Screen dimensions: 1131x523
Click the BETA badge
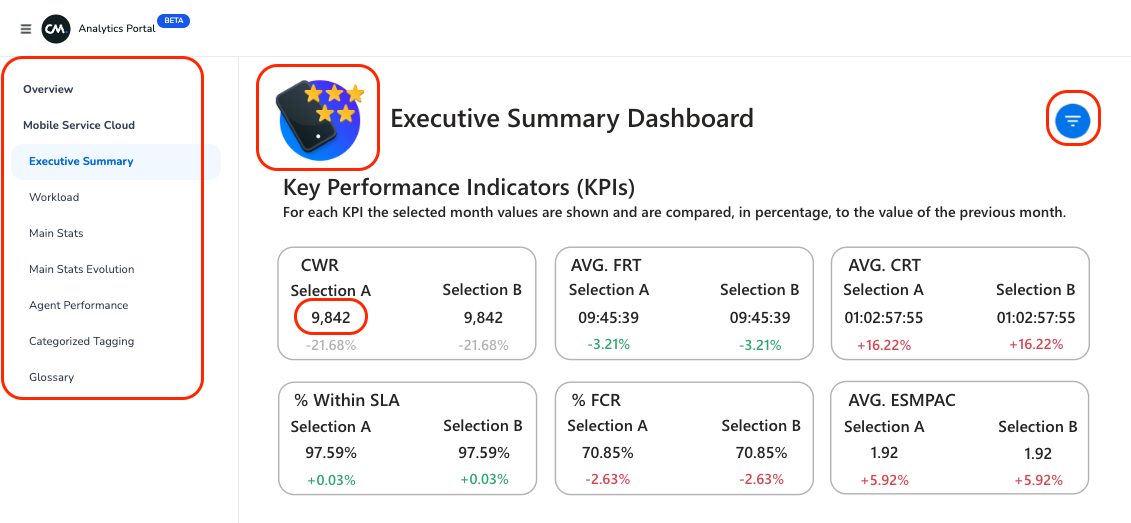[174, 20]
